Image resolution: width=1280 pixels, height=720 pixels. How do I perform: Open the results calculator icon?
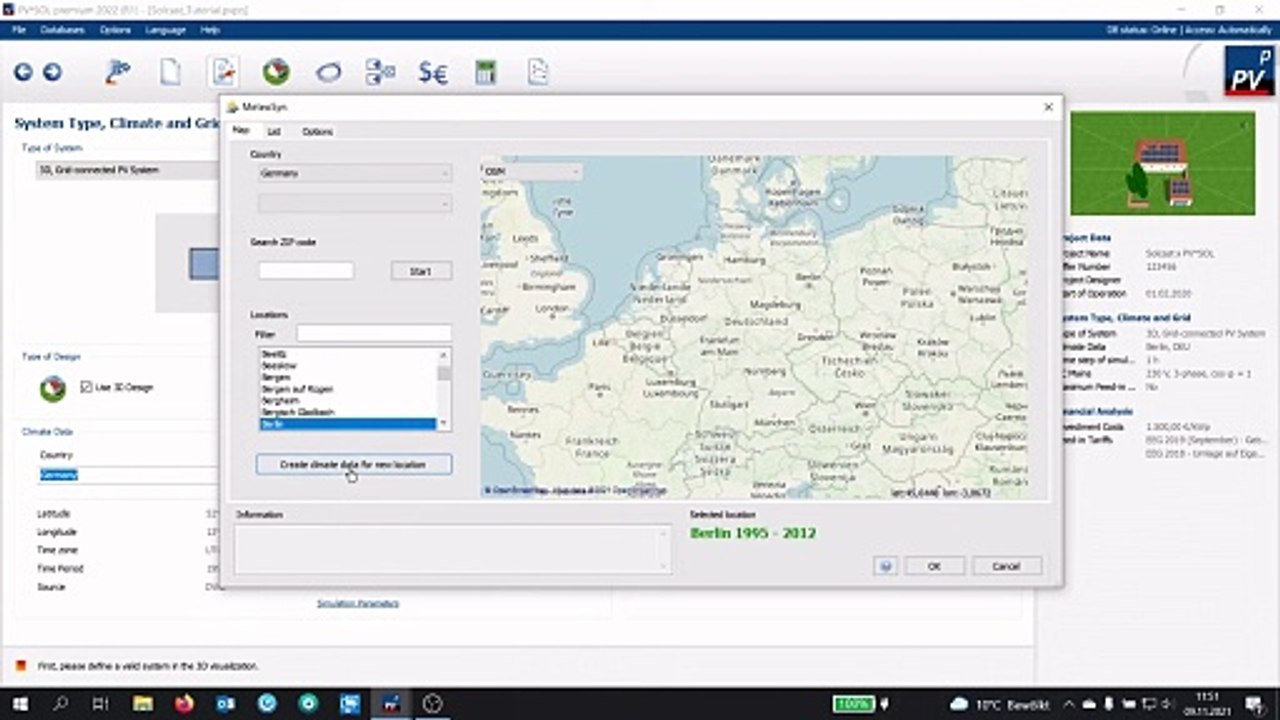486,72
